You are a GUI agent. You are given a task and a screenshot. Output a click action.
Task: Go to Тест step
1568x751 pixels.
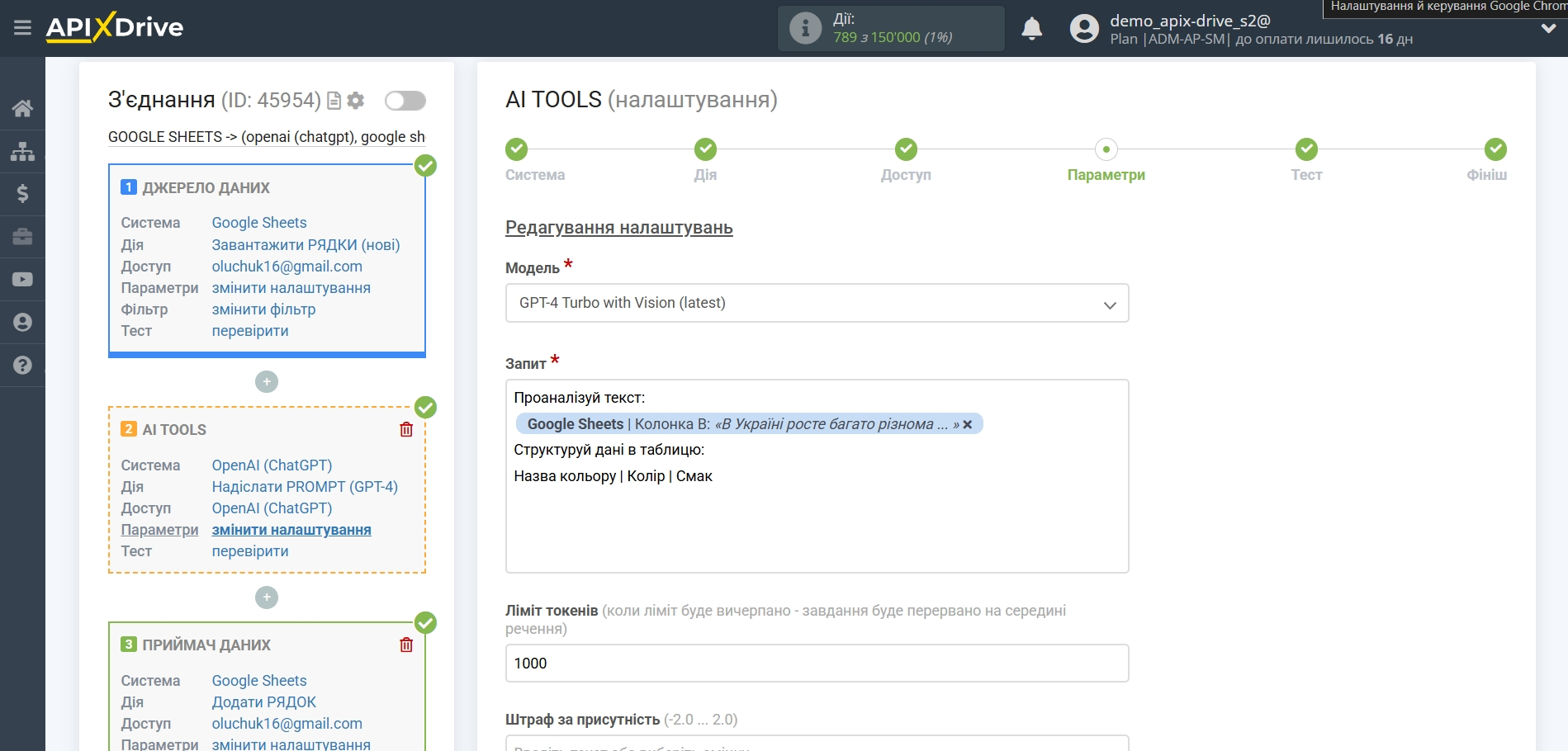[x=1306, y=149]
